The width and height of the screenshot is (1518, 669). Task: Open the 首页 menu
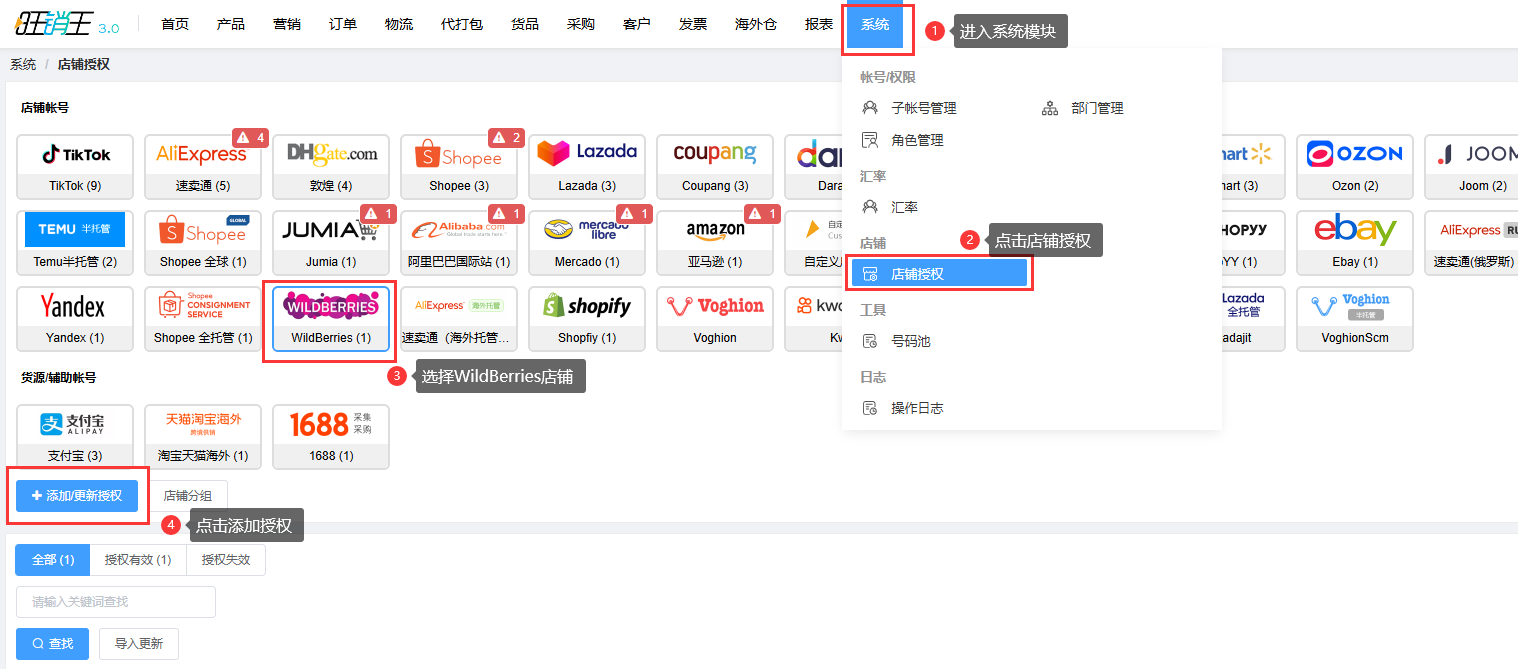click(175, 24)
